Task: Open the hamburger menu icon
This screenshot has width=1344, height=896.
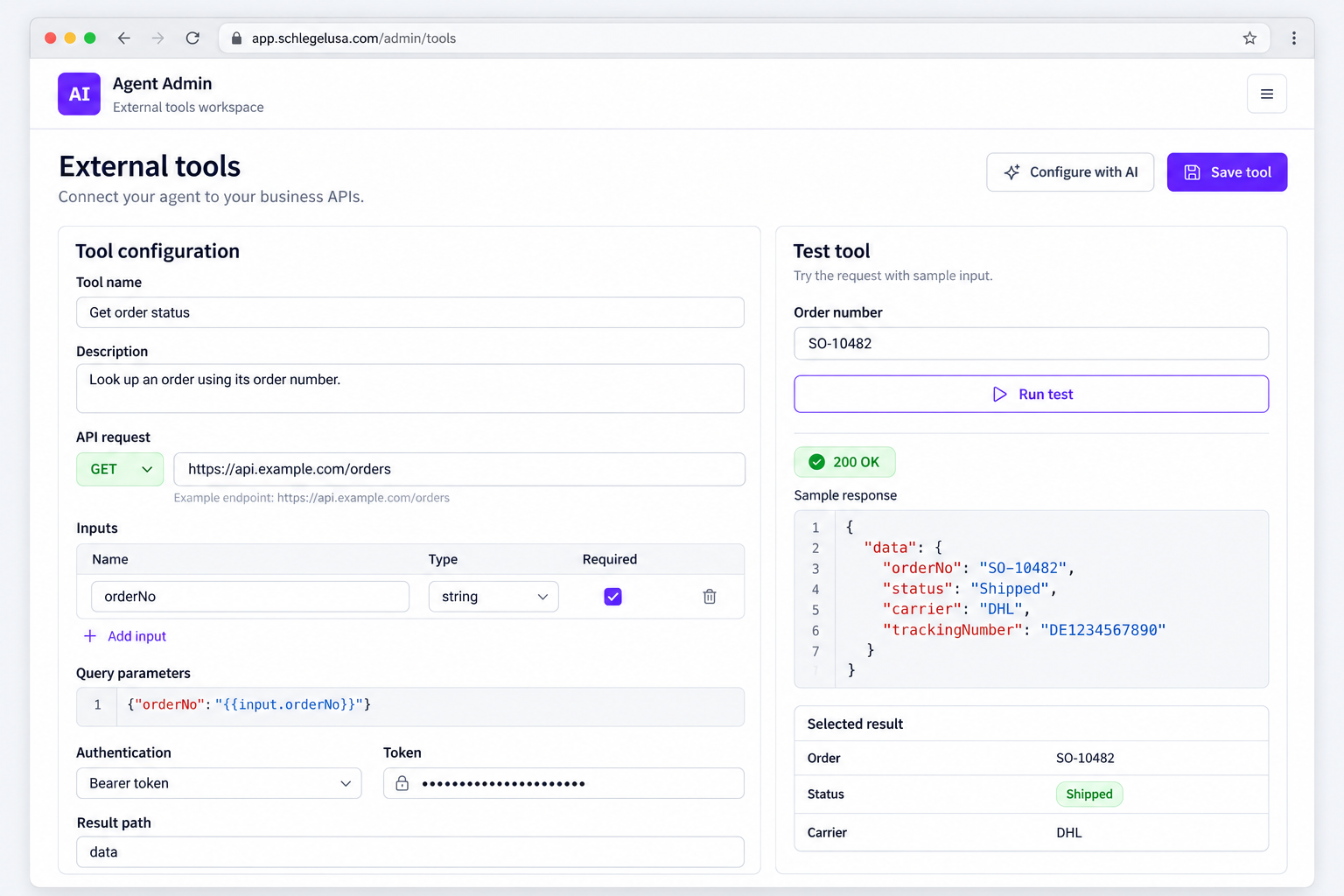Action: point(1266,94)
